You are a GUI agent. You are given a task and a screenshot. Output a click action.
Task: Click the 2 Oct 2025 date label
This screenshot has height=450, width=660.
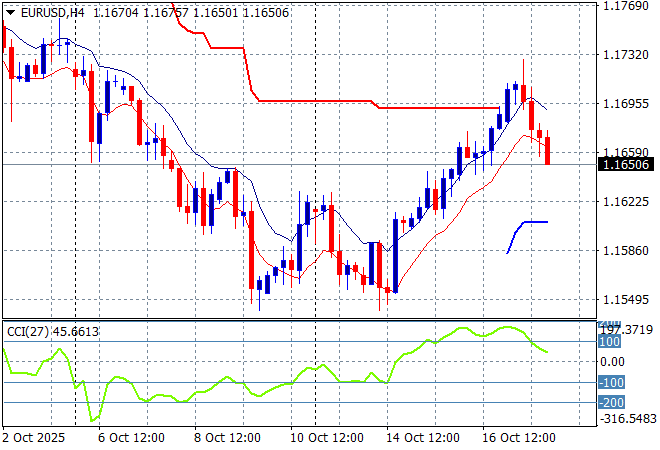click(x=34, y=438)
